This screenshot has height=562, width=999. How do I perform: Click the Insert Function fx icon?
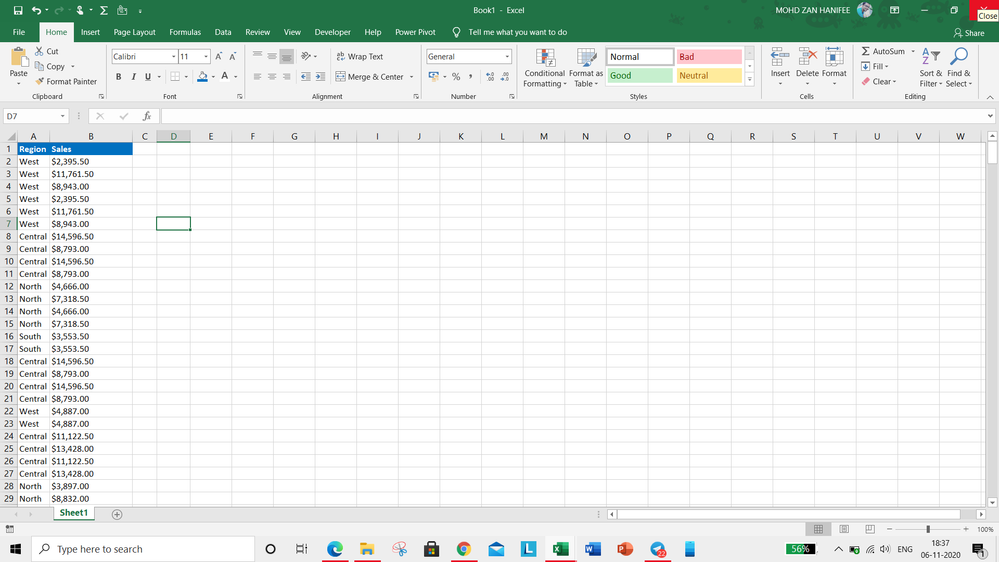147,116
